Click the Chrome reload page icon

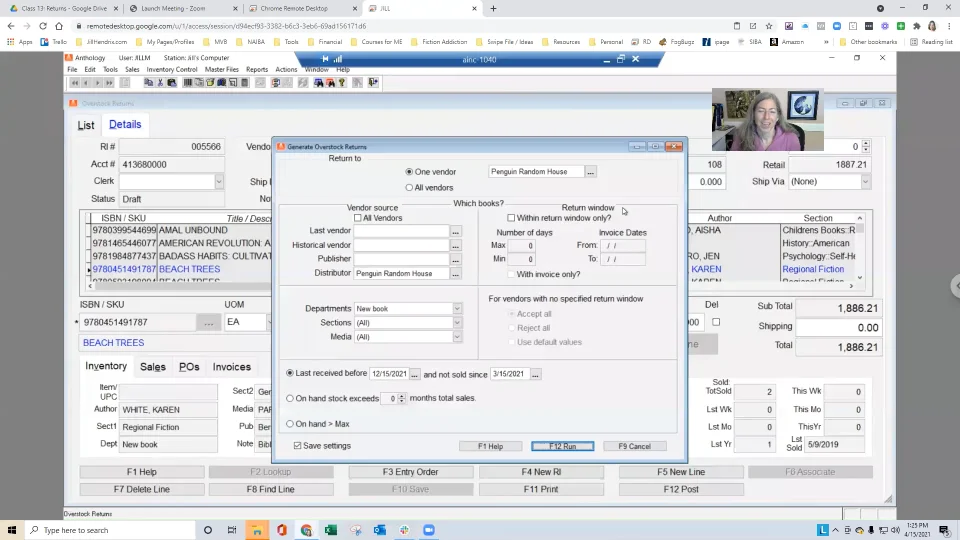43,25
